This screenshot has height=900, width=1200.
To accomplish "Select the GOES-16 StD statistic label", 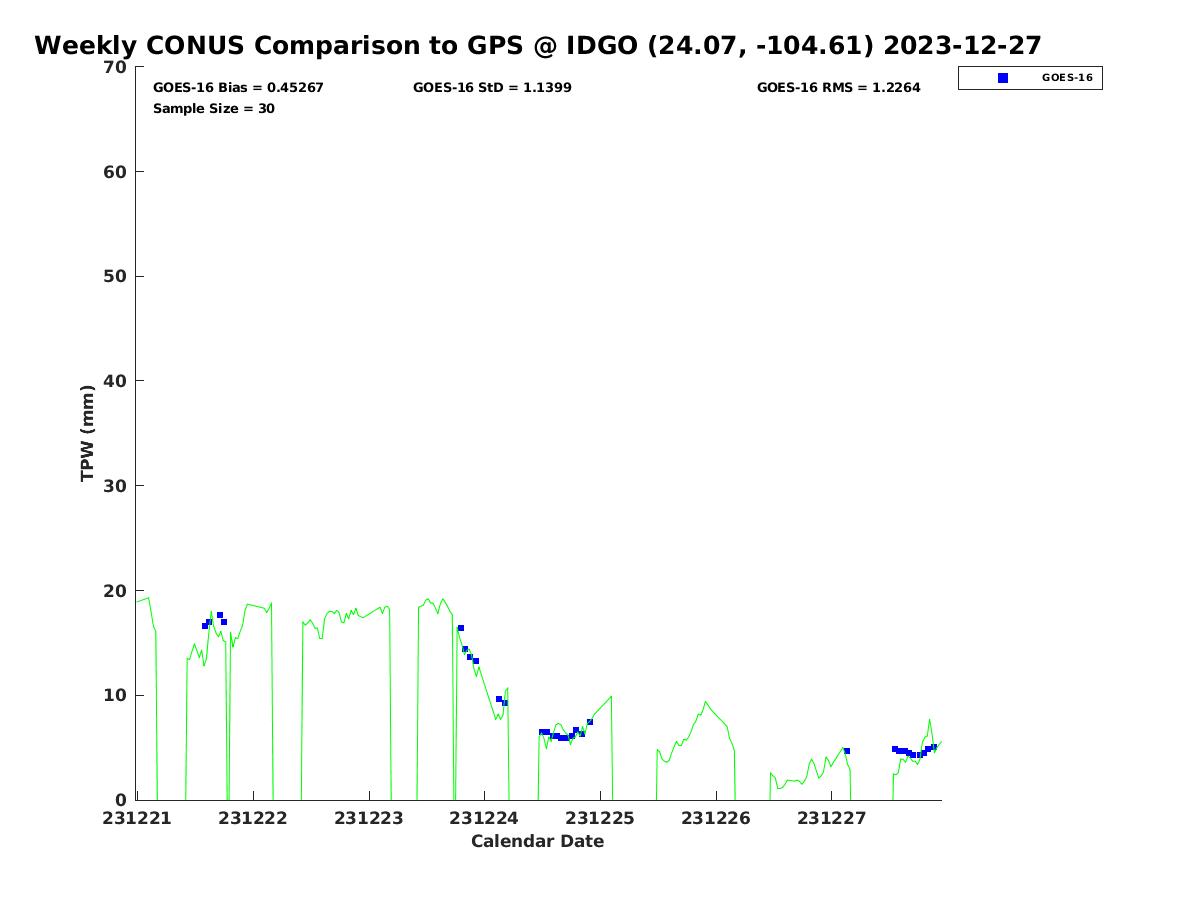I will (x=492, y=88).
